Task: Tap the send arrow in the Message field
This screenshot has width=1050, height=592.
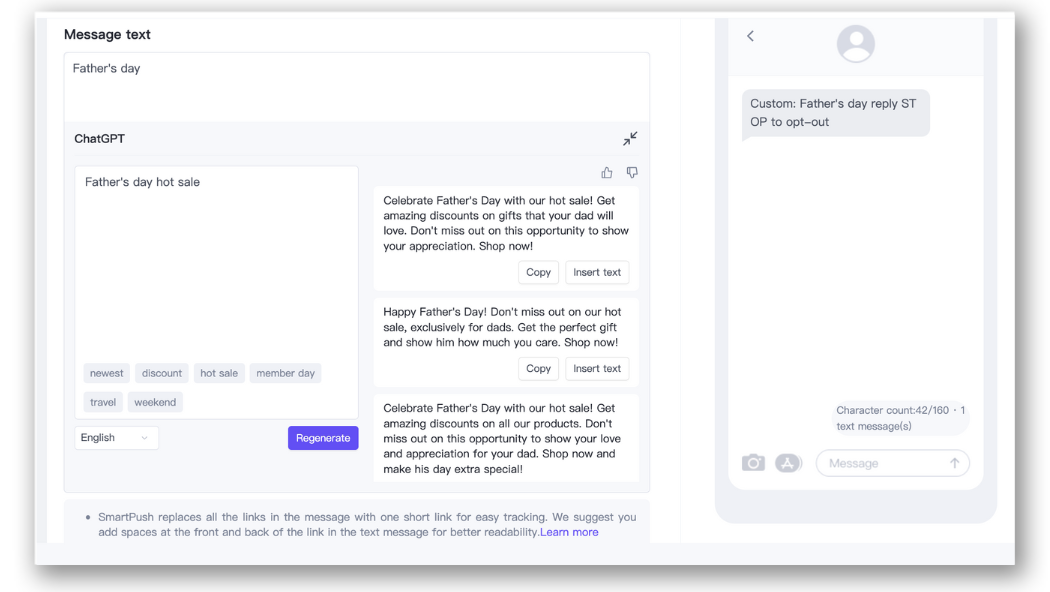Action: point(955,462)
